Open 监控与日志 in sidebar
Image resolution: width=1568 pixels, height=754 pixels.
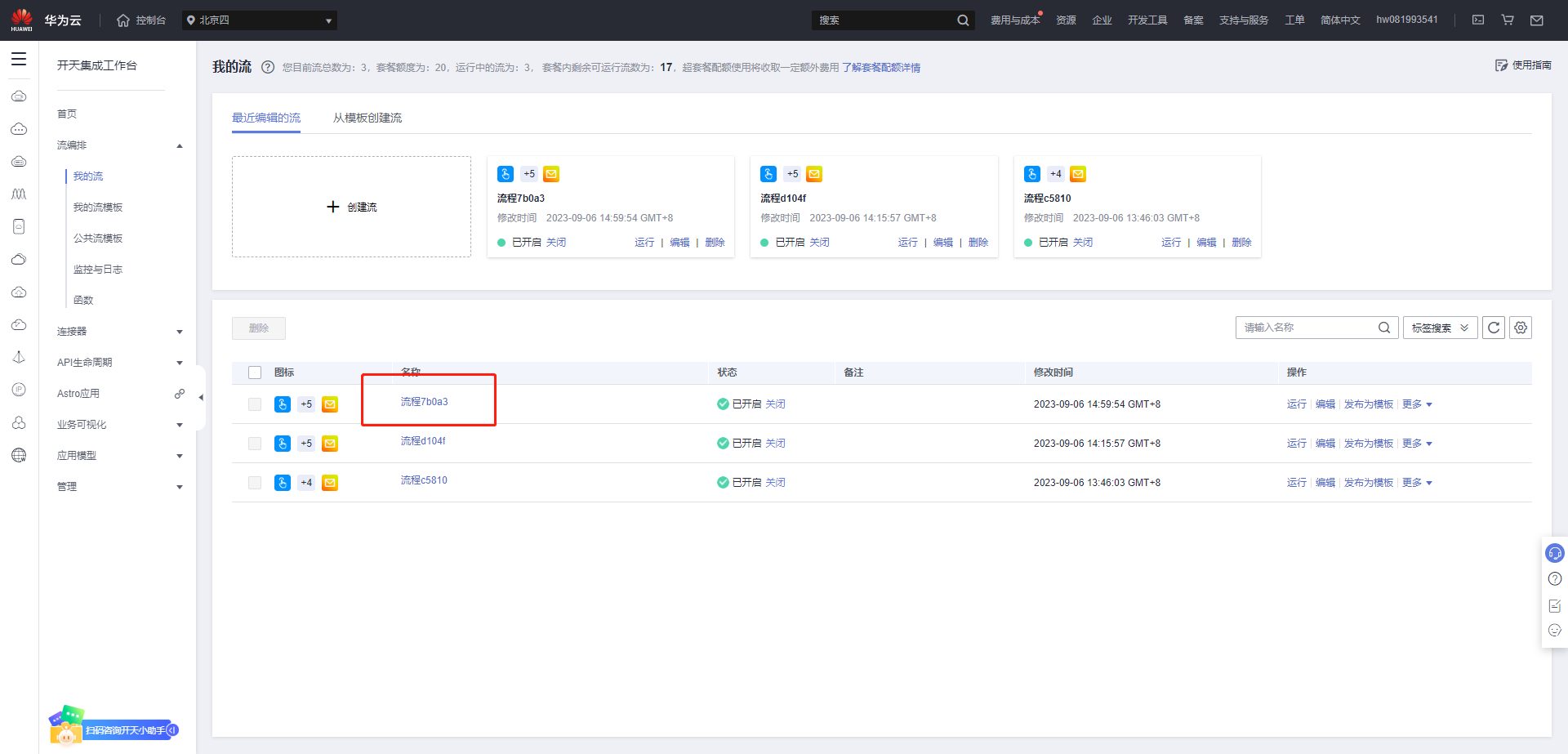[x=98, y=270]
